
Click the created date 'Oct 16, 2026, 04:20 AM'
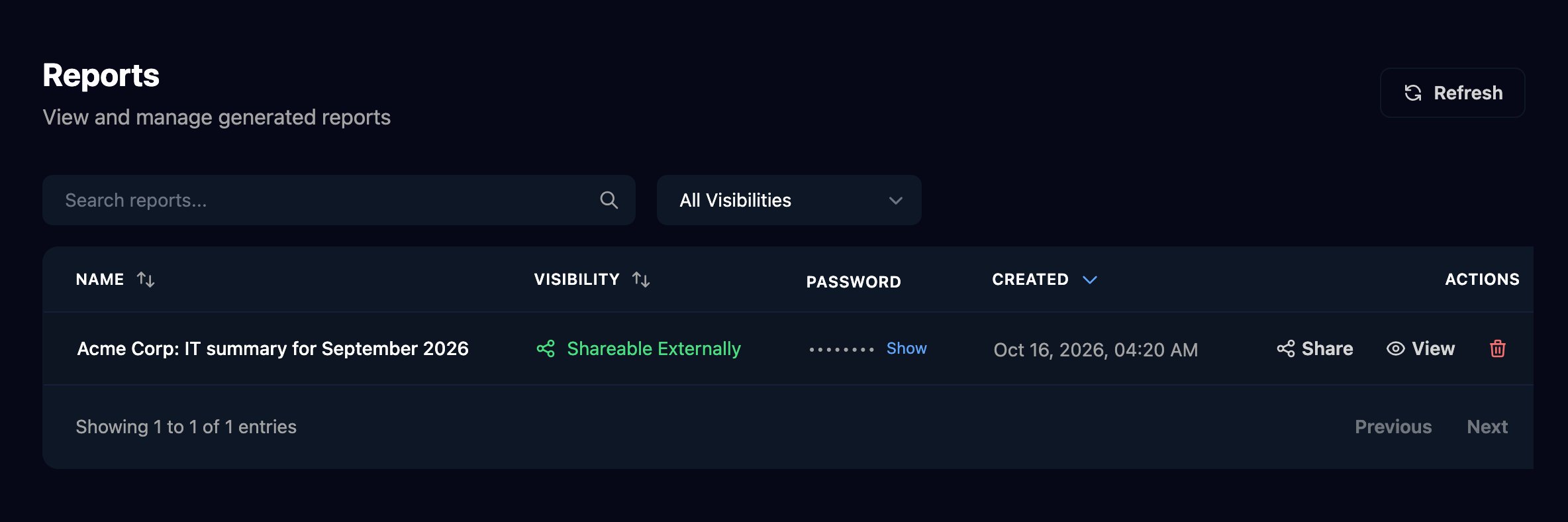coord(1095,350)
